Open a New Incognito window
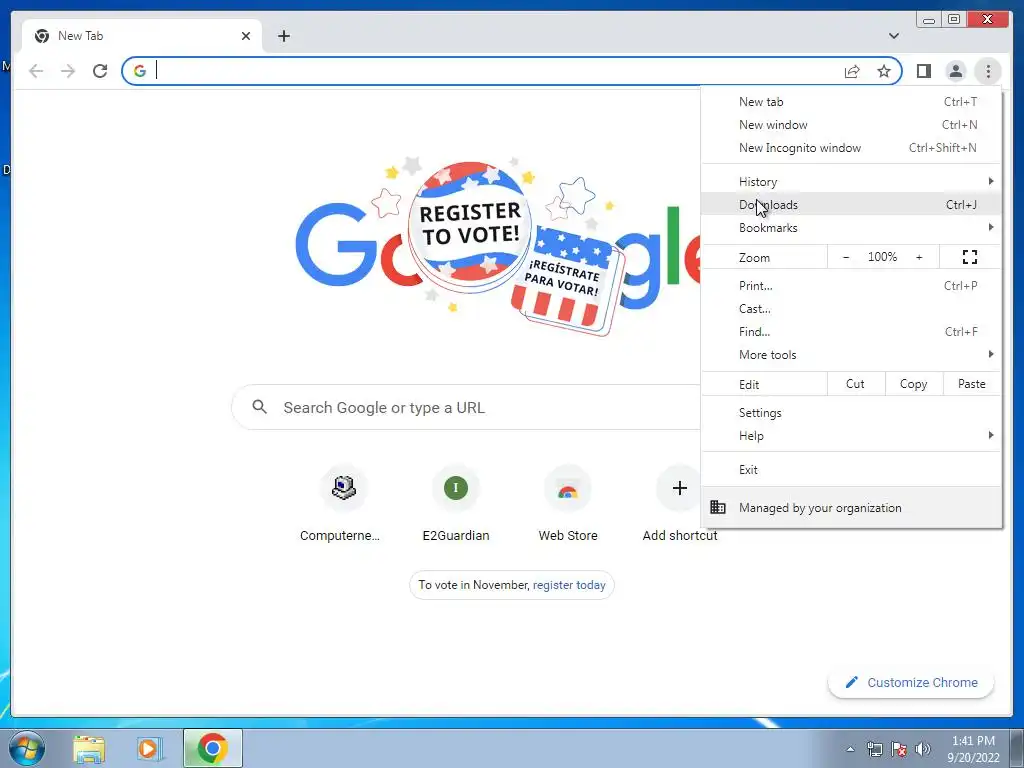Screen dimensions: 1024x768 click(x=851, y=148)
